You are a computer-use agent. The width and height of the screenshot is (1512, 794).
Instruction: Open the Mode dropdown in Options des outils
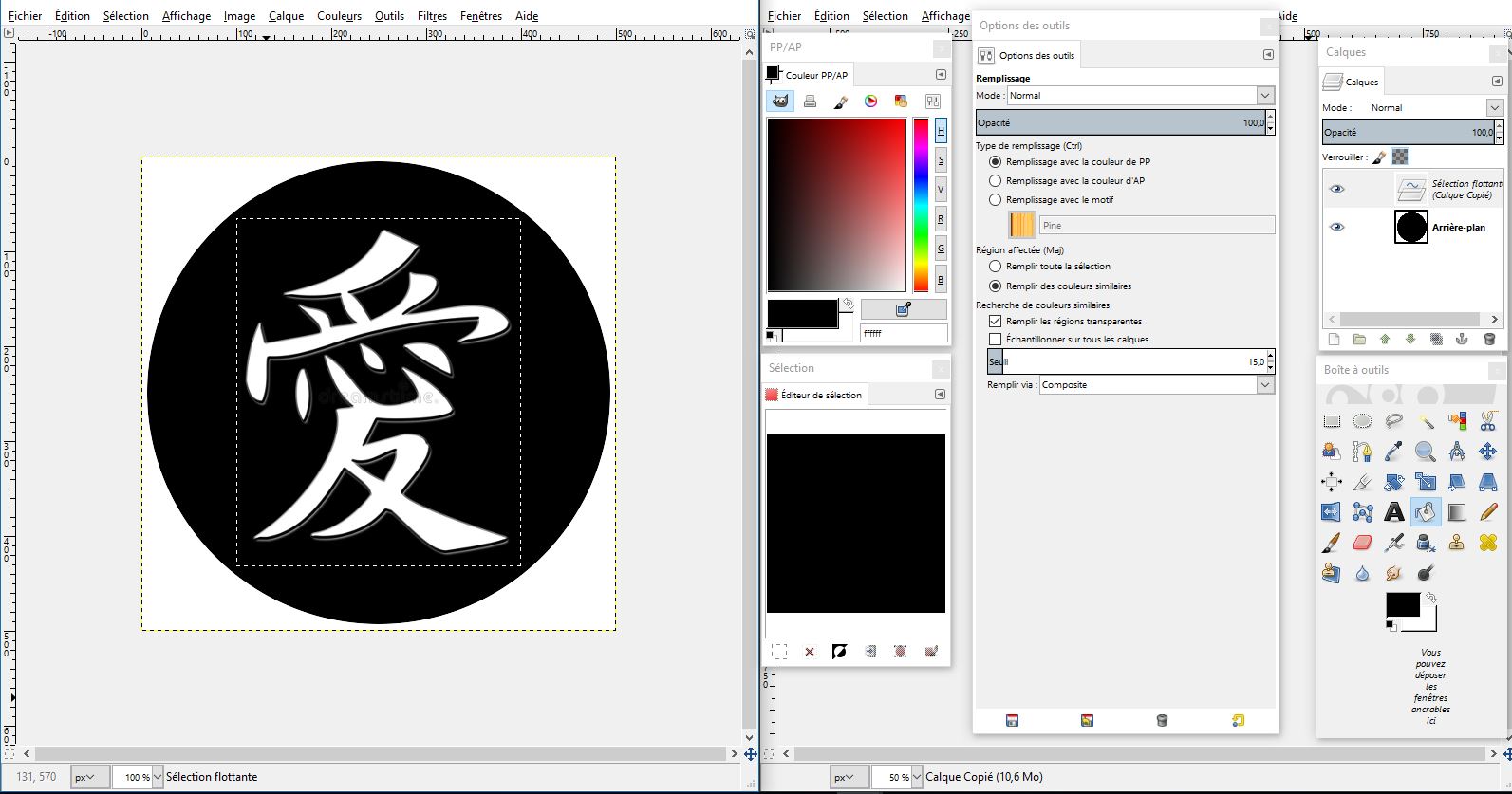1141,96
